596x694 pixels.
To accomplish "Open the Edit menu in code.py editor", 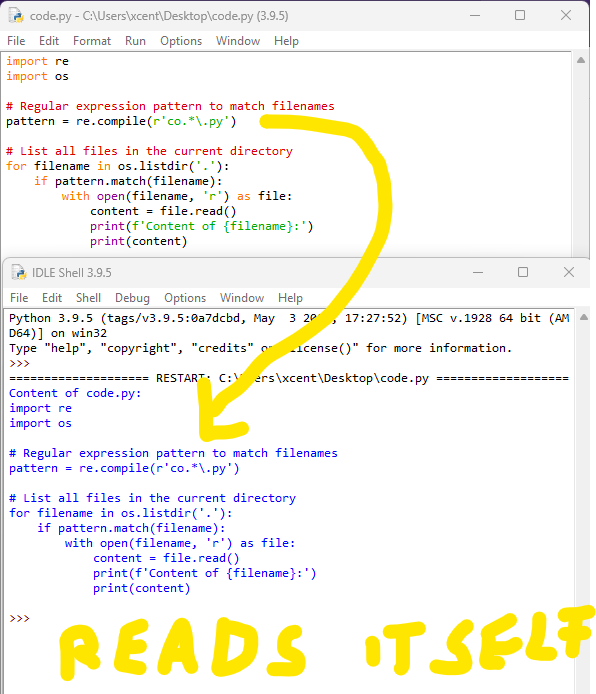I will click(49, 41).
